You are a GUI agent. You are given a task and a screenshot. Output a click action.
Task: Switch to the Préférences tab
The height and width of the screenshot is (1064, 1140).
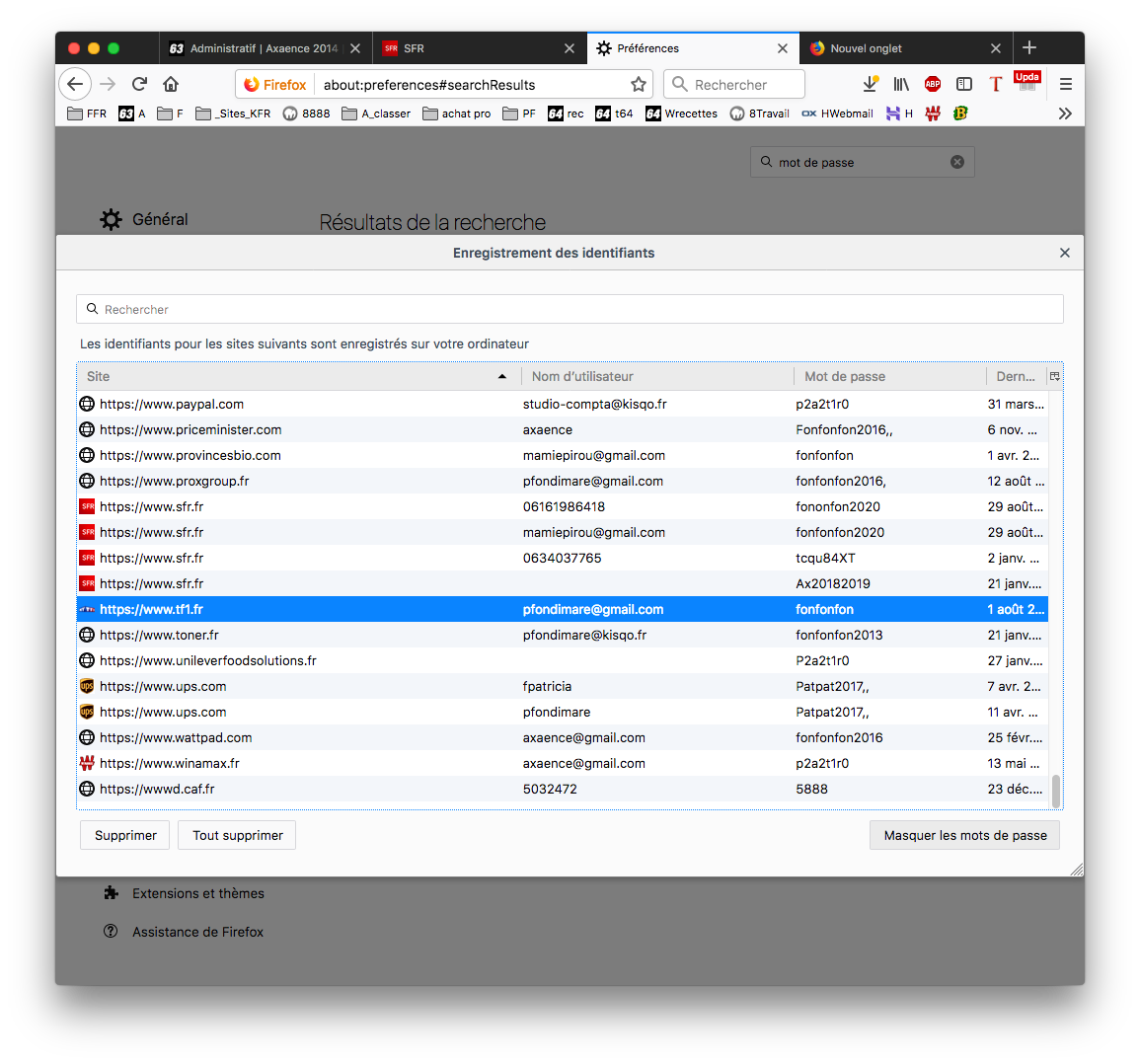pyautogui.click(x=693, y=48)
